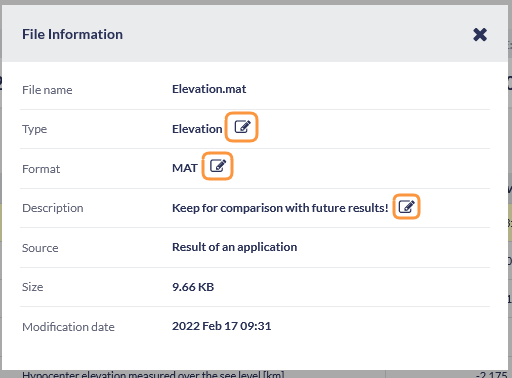Click the 'Keep for comparison with future results!' text
512x378 pixels.
pyautogui.click(x=280, y=208)
